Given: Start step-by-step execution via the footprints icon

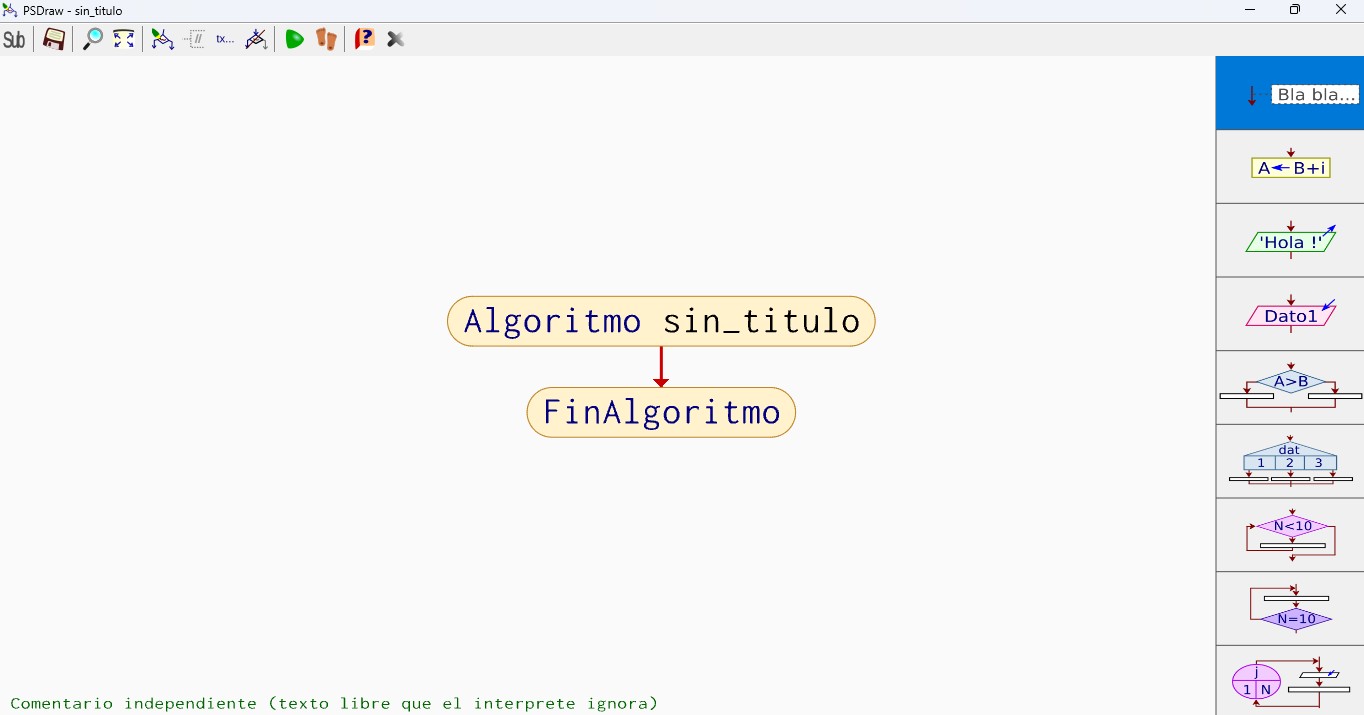Looking at the screenshot, I should tap(326, 40).
